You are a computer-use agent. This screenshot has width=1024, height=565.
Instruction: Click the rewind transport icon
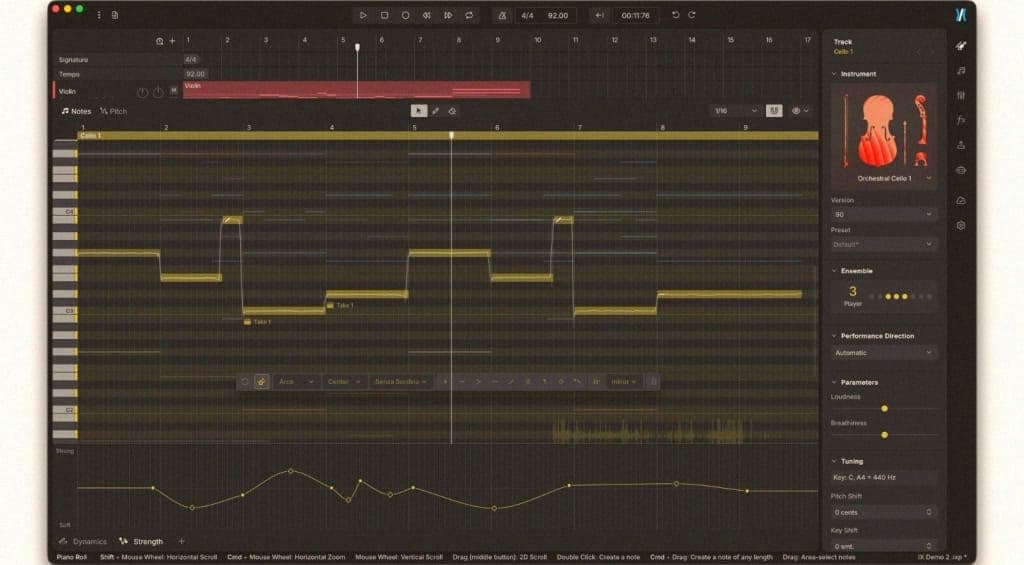pyautogui.click(x=426, y=15)
